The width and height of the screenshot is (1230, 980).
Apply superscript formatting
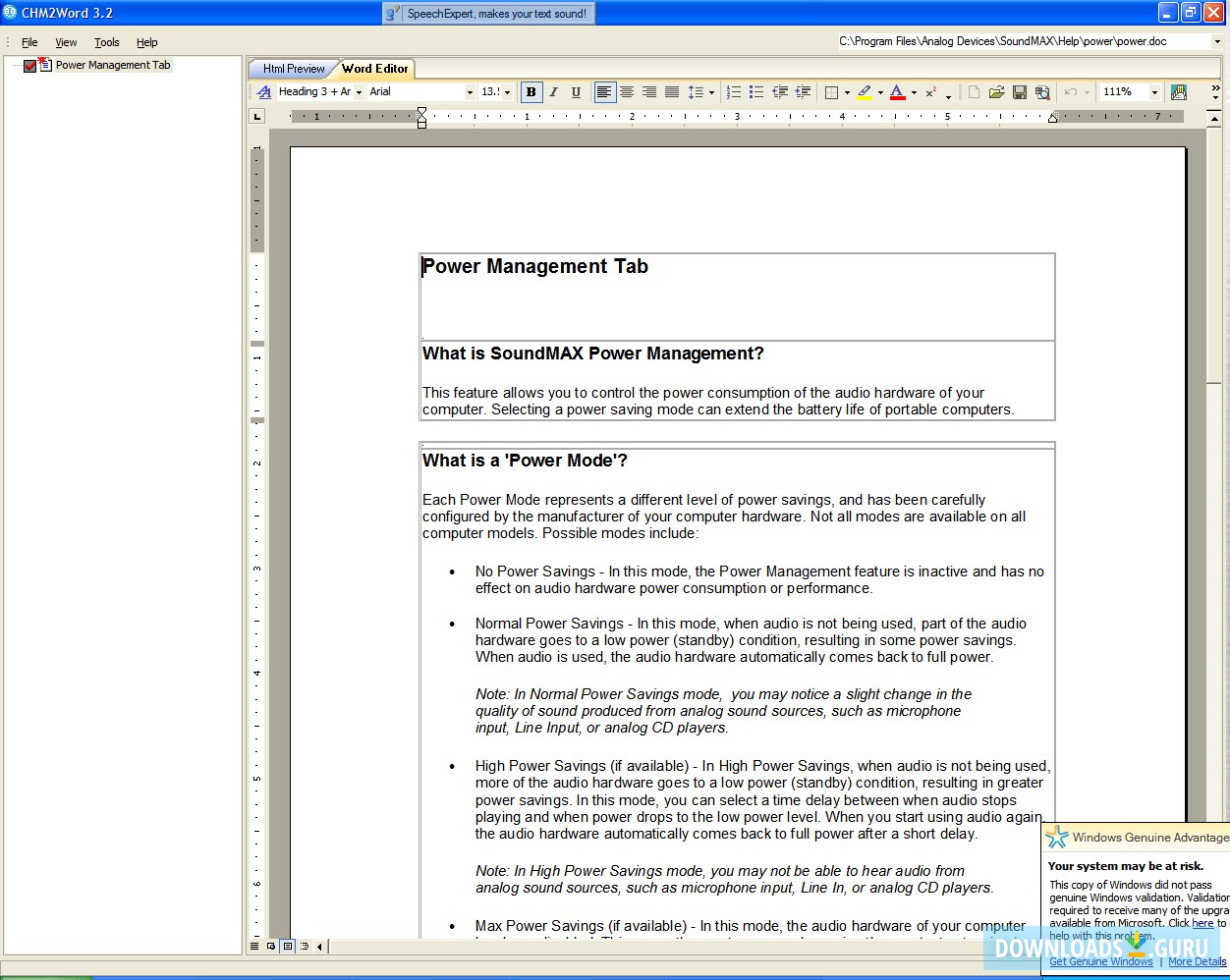click(929, 91)
